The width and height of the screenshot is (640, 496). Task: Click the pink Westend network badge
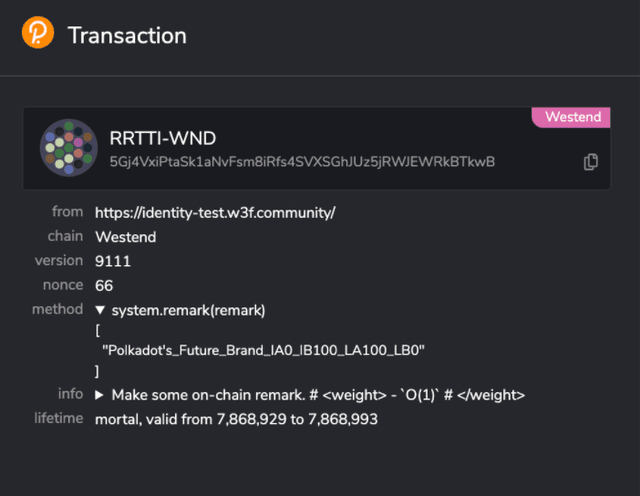[x=572, y=117]
